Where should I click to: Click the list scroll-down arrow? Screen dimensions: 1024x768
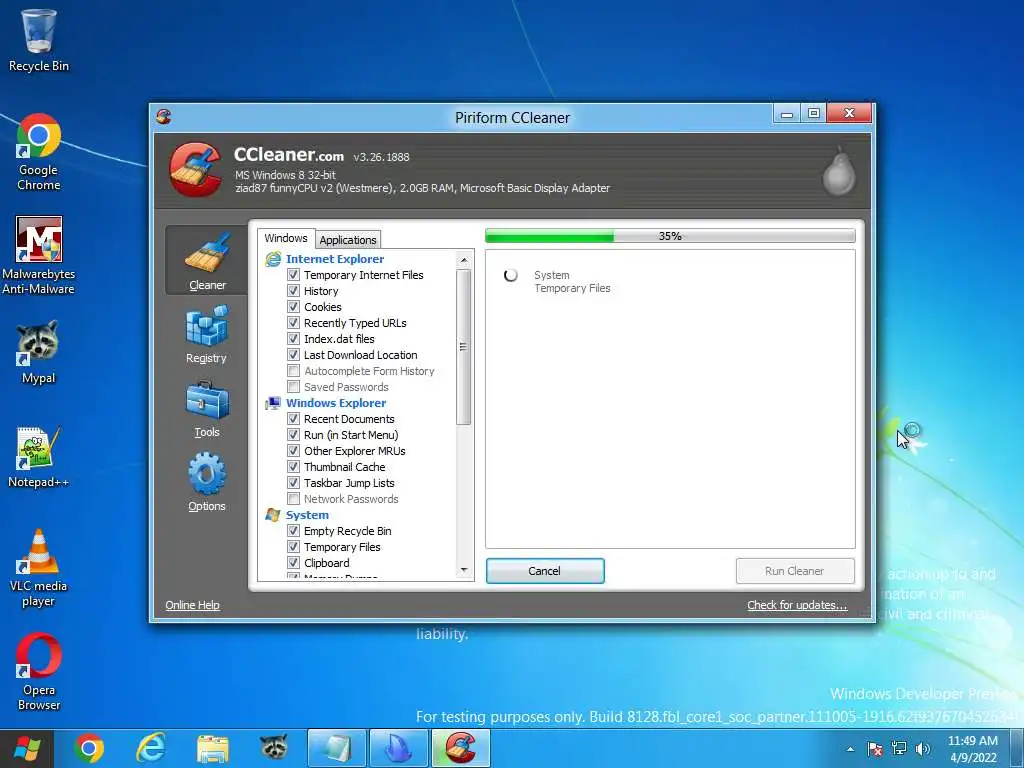(x=464, y=570)
